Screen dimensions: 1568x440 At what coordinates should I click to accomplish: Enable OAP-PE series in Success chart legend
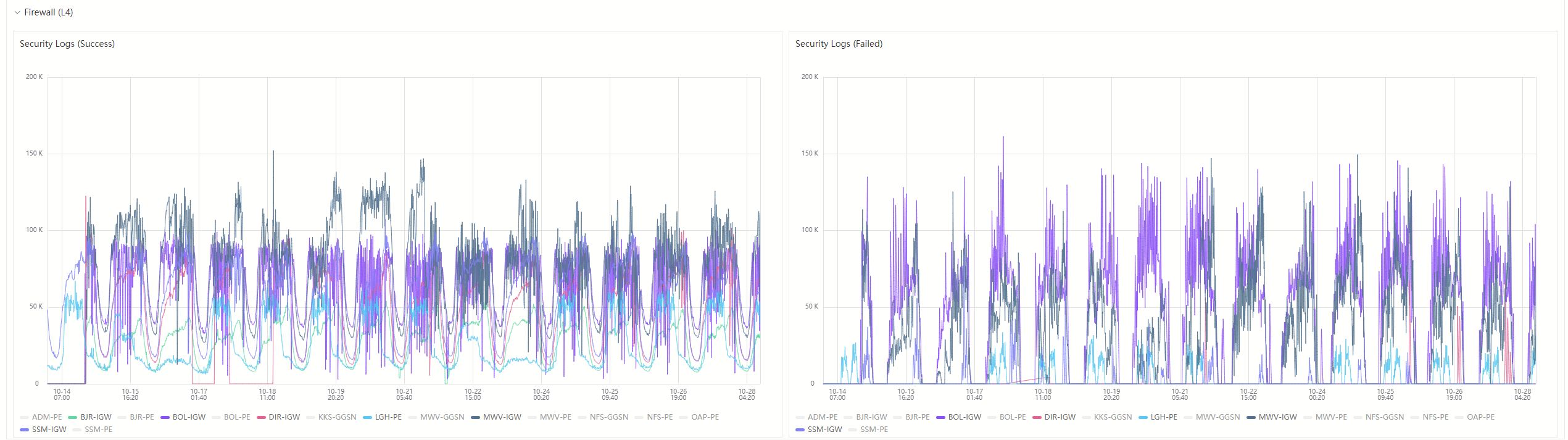point(705,417)
